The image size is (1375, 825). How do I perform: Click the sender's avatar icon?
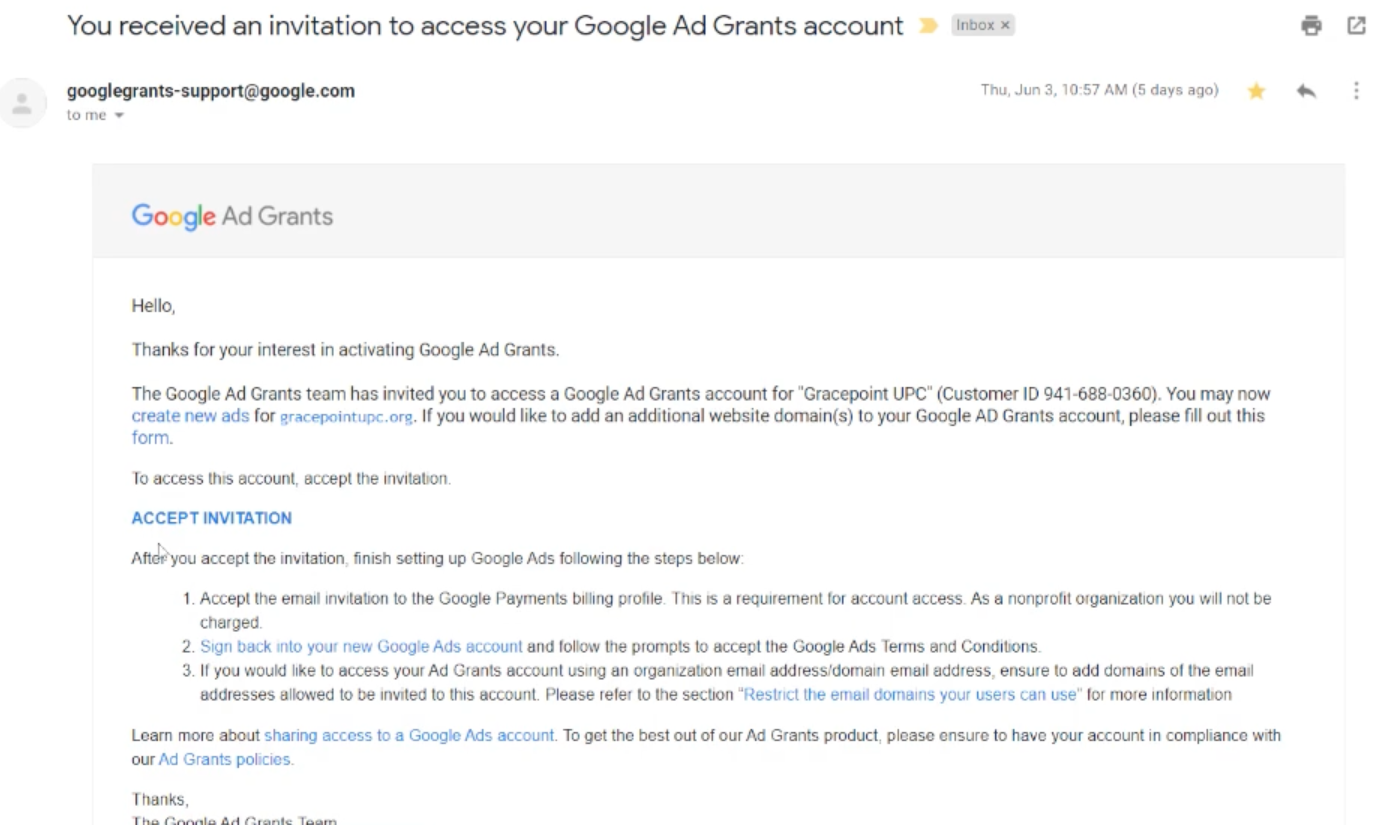[x=22, y=103]
